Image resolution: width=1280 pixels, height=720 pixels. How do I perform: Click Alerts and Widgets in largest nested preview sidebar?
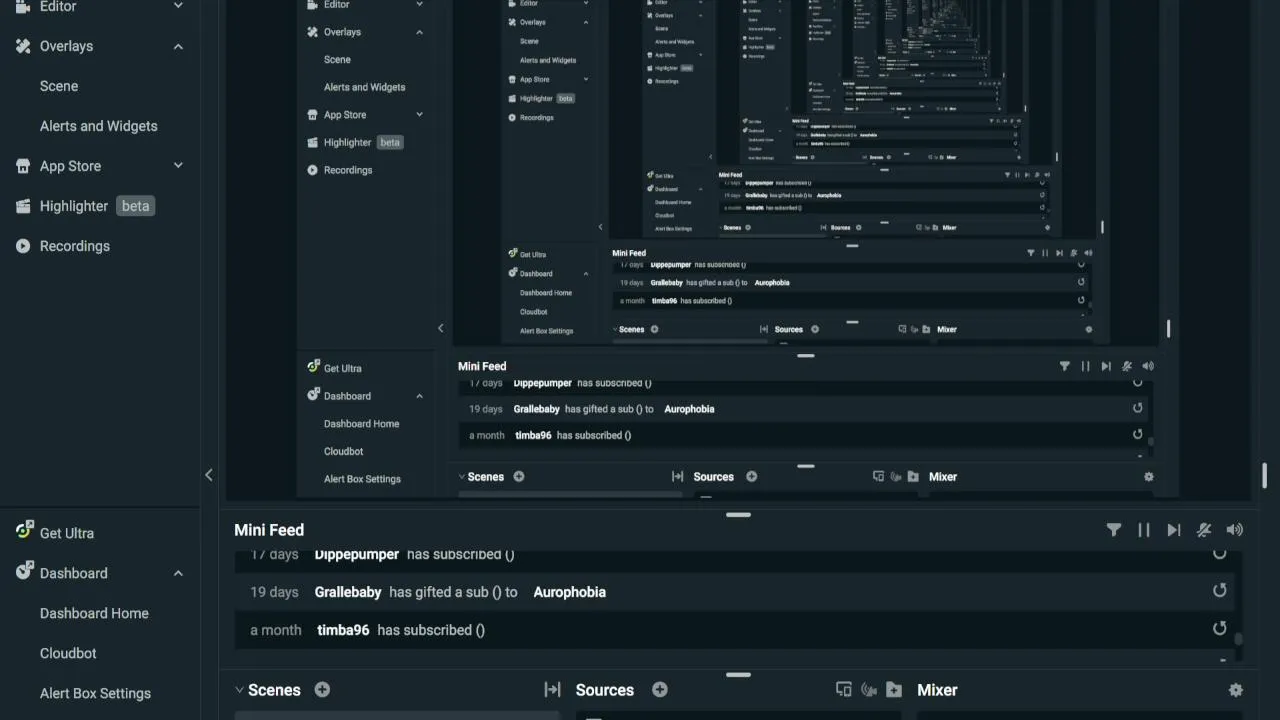tap(364, 87)
